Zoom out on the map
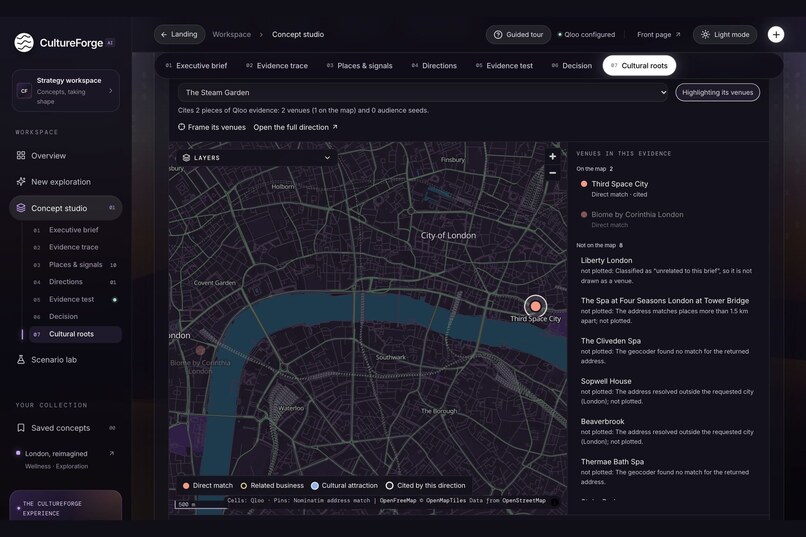806x537 pixels. click(553, 173)
